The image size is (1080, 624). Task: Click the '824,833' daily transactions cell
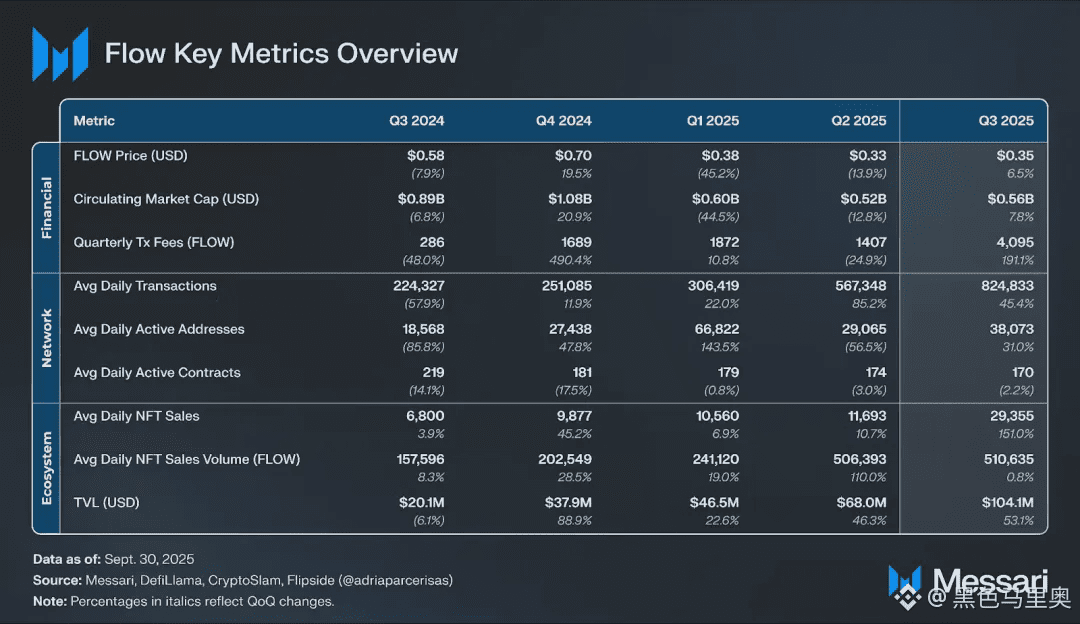coord(1008,286)
